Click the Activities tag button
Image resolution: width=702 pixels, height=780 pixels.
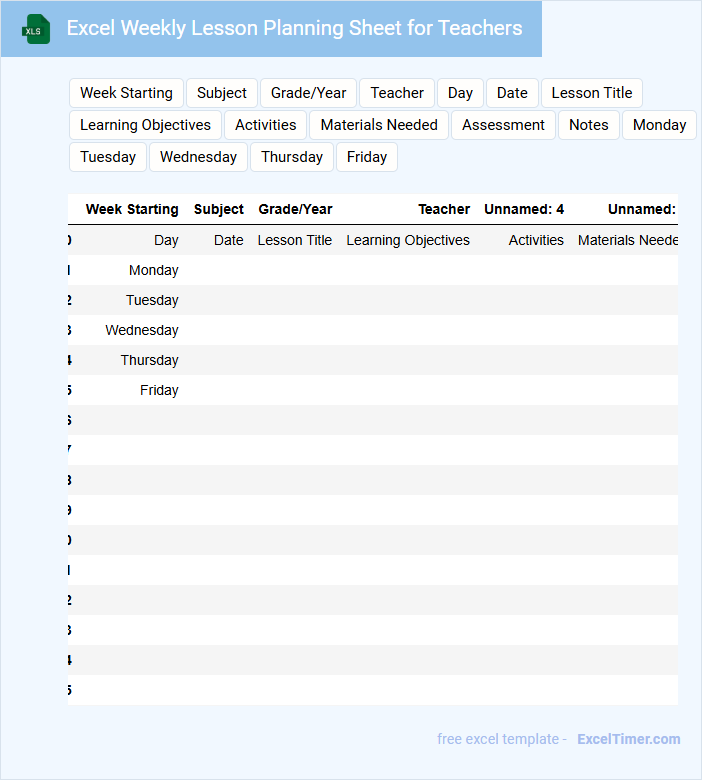(x=265, y=125)
